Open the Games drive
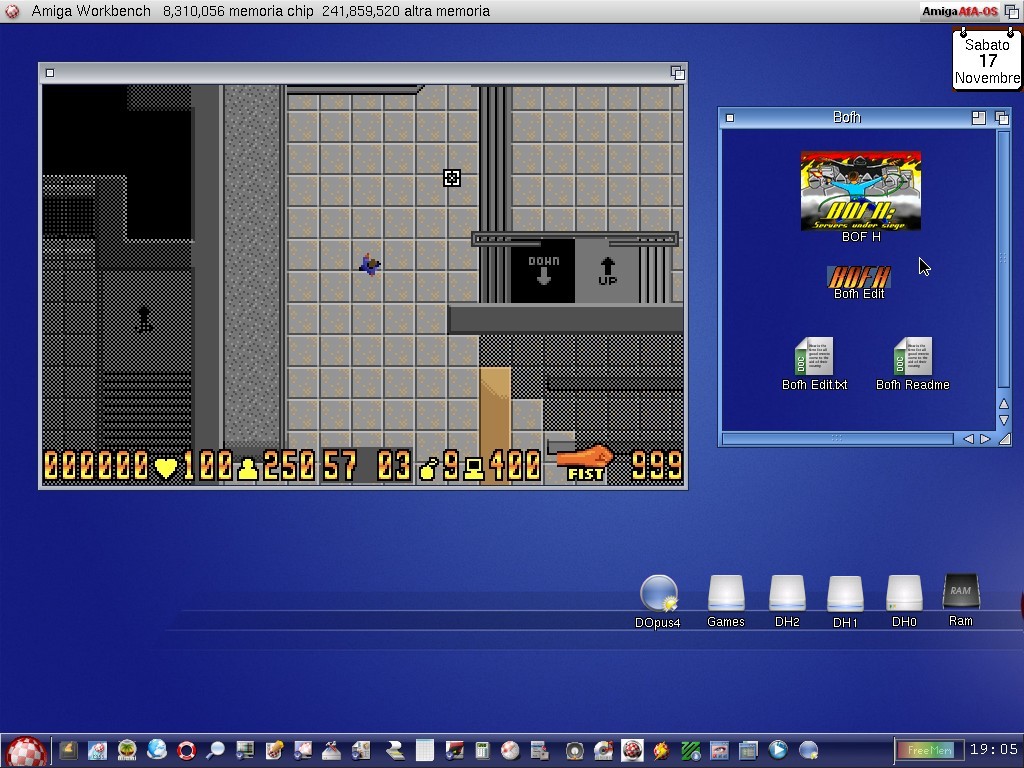The image size is (1024, 768). (726, 594)
